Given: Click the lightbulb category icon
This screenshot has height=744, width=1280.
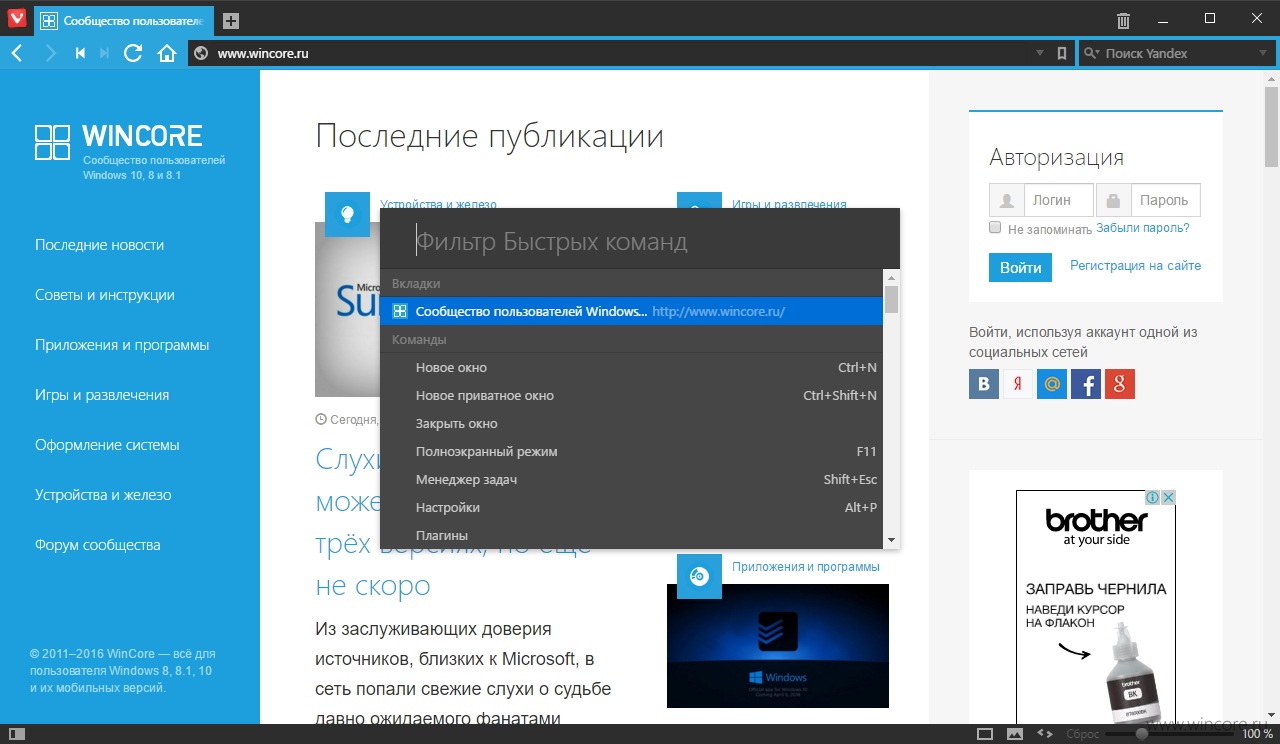Looking at the screenshot, I should click(348, 213).
